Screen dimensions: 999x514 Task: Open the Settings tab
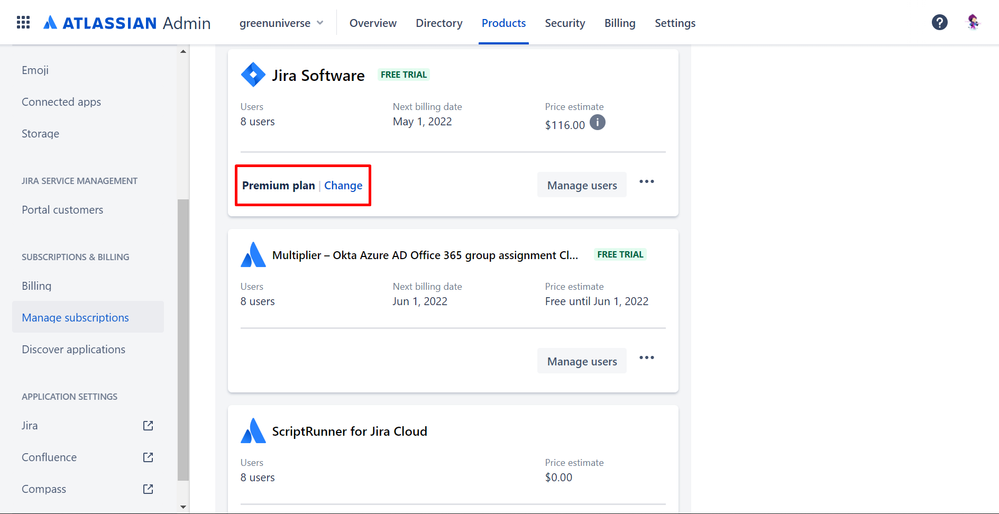(675, 23)
